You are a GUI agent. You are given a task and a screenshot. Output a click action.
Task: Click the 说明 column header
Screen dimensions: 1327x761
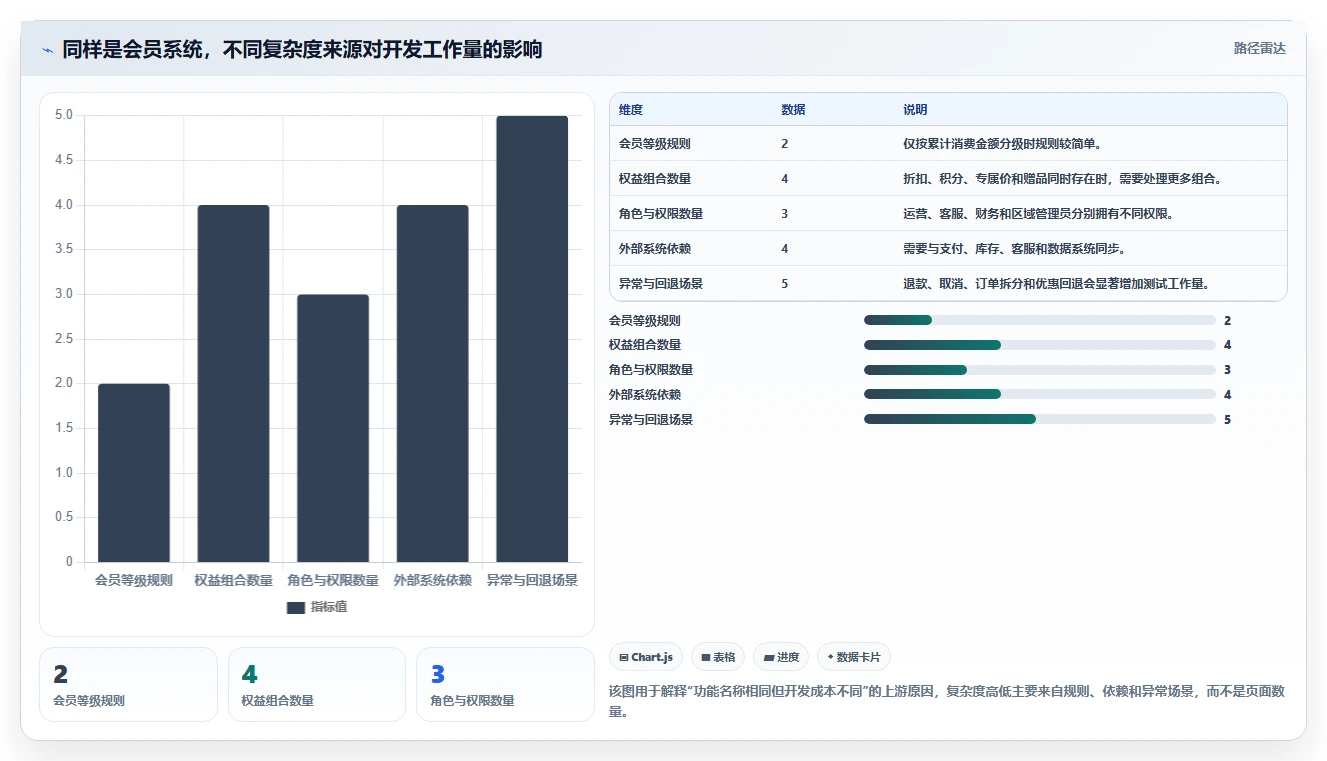(915, 110)
